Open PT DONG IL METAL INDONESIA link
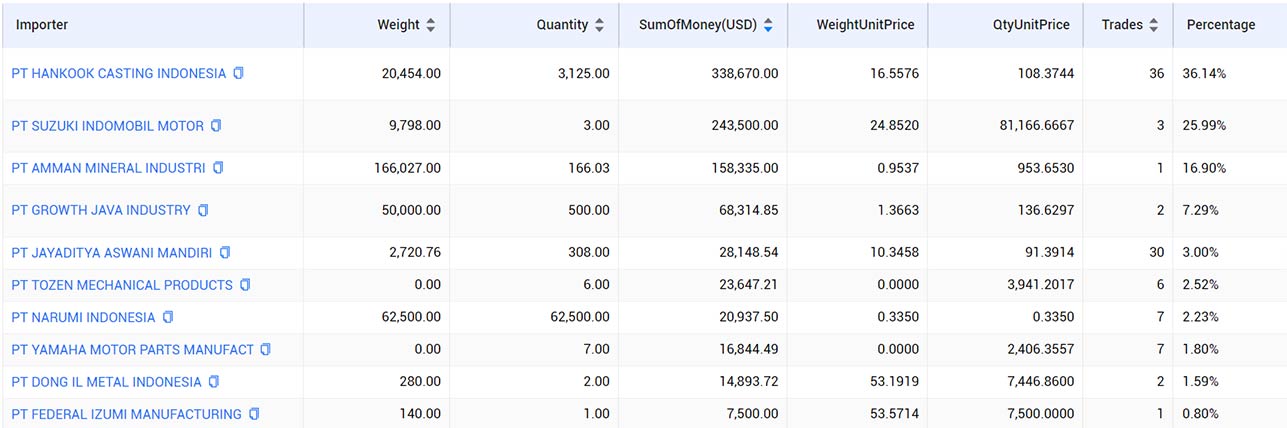The height and width of the screenshot is (428, 1287). tap(107, 382)
